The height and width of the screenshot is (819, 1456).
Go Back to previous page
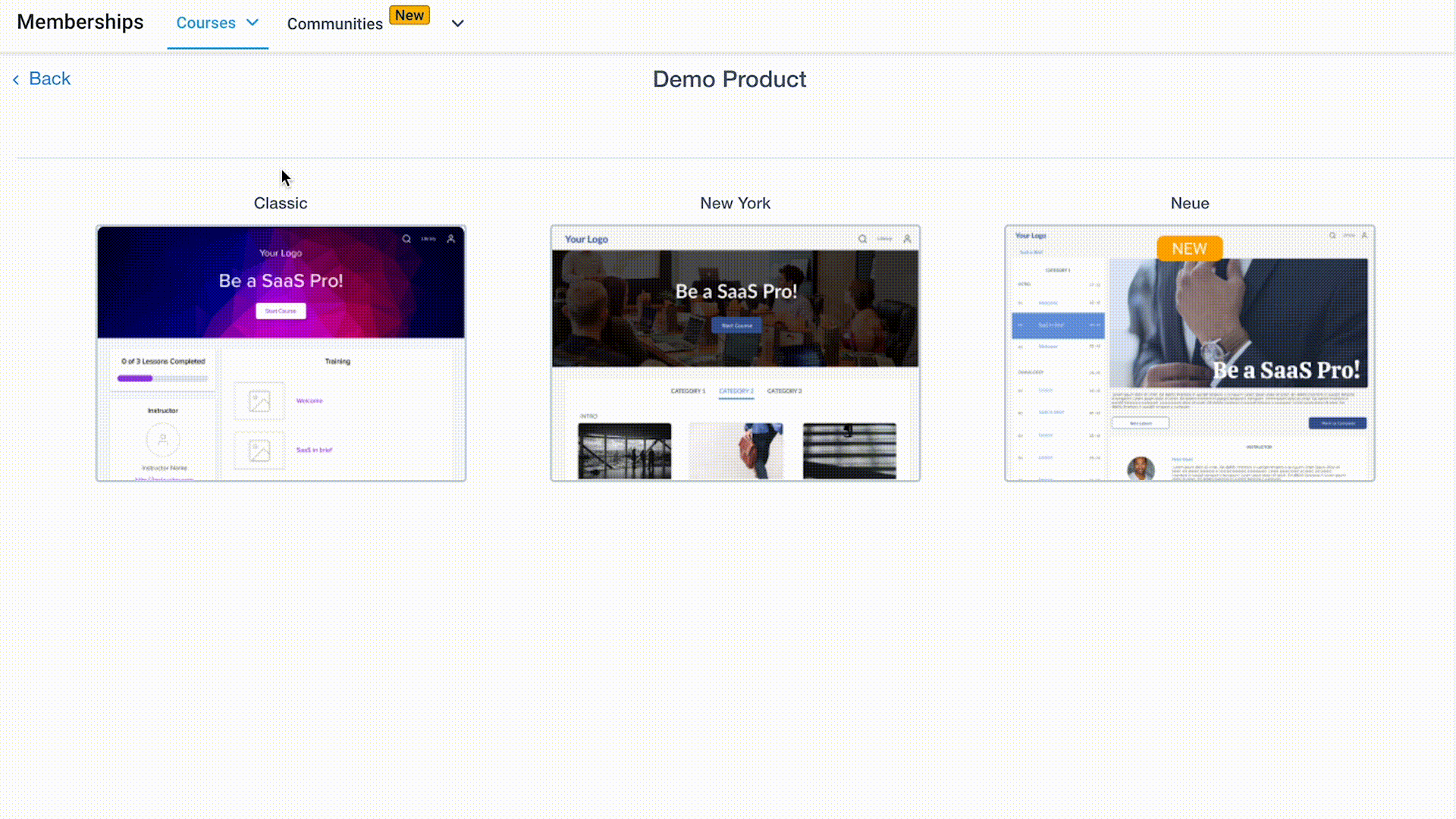pos(49,79)
